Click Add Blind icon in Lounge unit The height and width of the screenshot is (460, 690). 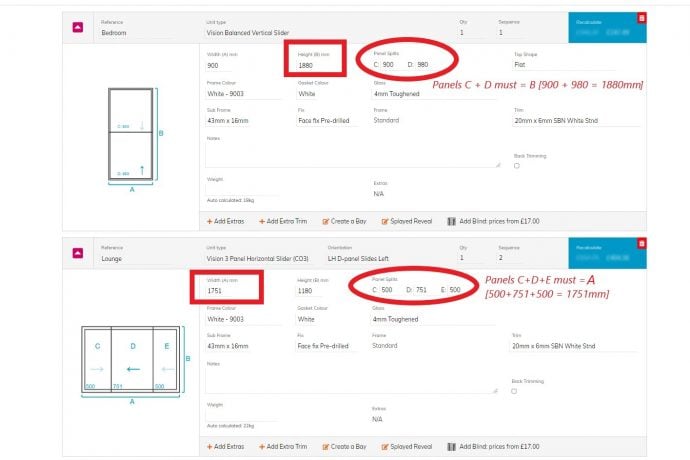452,446
